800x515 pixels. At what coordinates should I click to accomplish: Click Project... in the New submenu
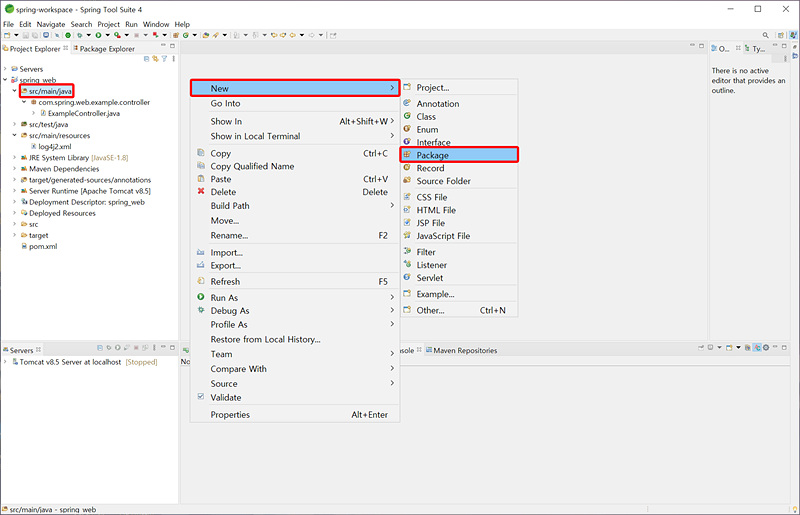click(459, 88)
